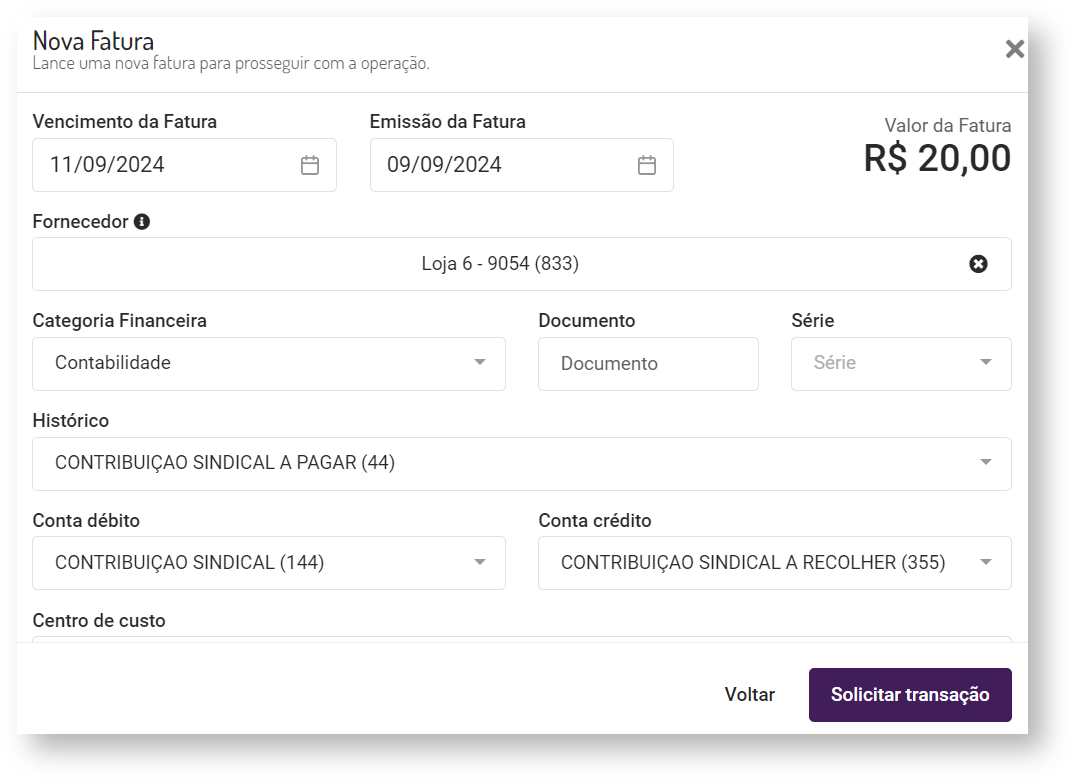Click the Fornecedor field Loja 6 - 9054
Viewport: 1076px width, 782px height.
[500, 264]
